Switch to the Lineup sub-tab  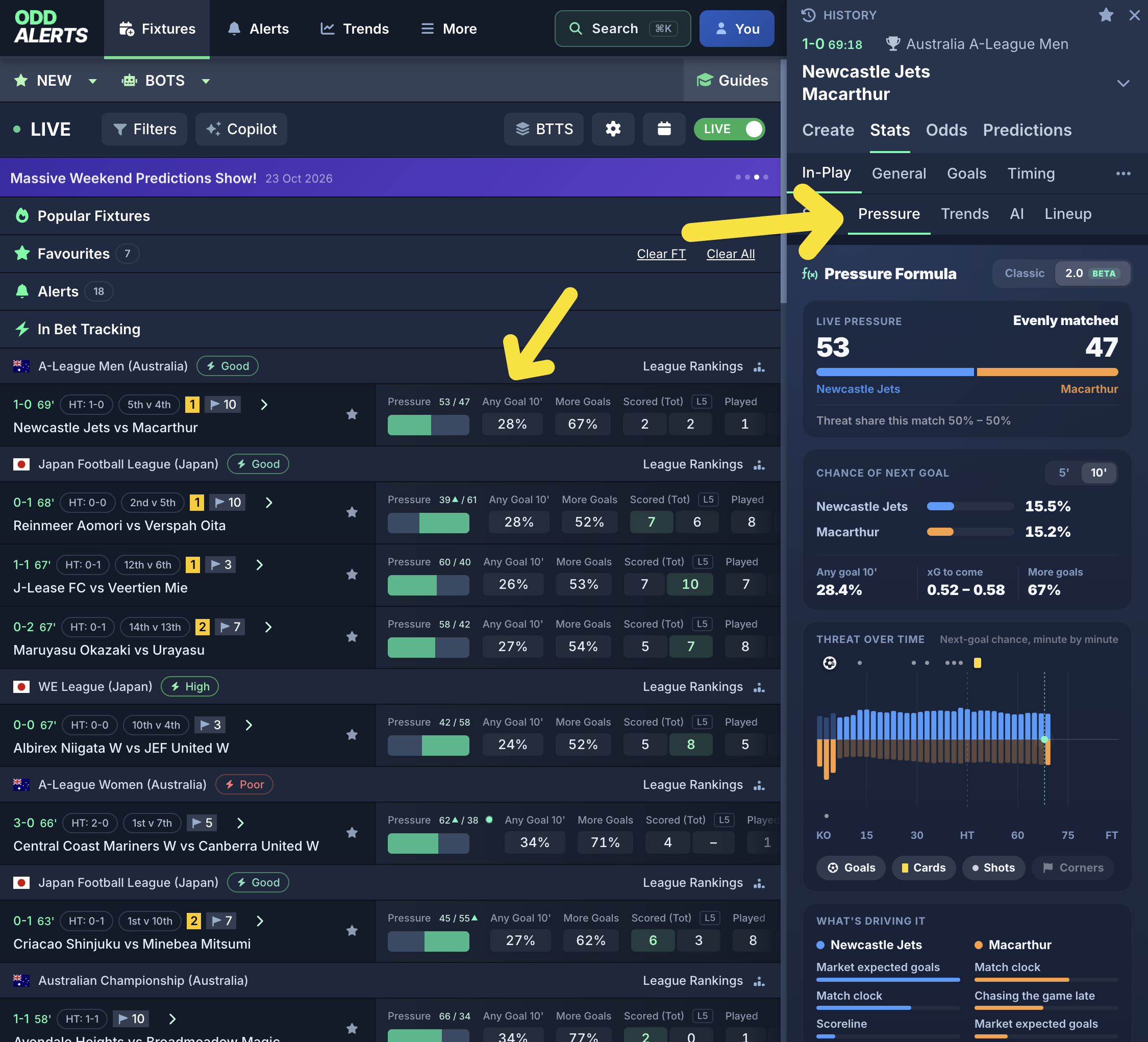click(1068, 214)
